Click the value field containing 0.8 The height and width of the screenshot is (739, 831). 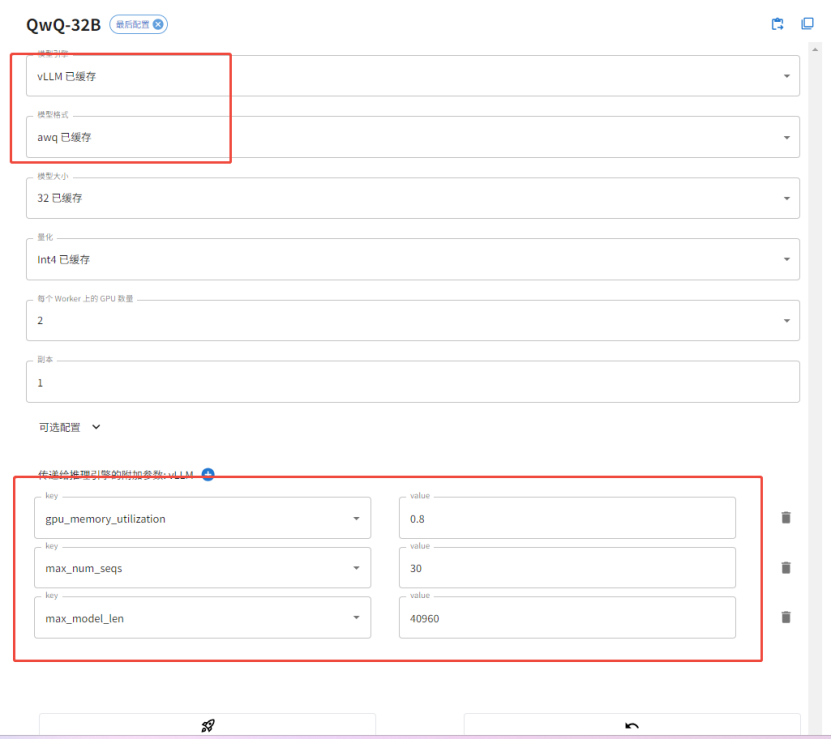click(x=567, y=518)
